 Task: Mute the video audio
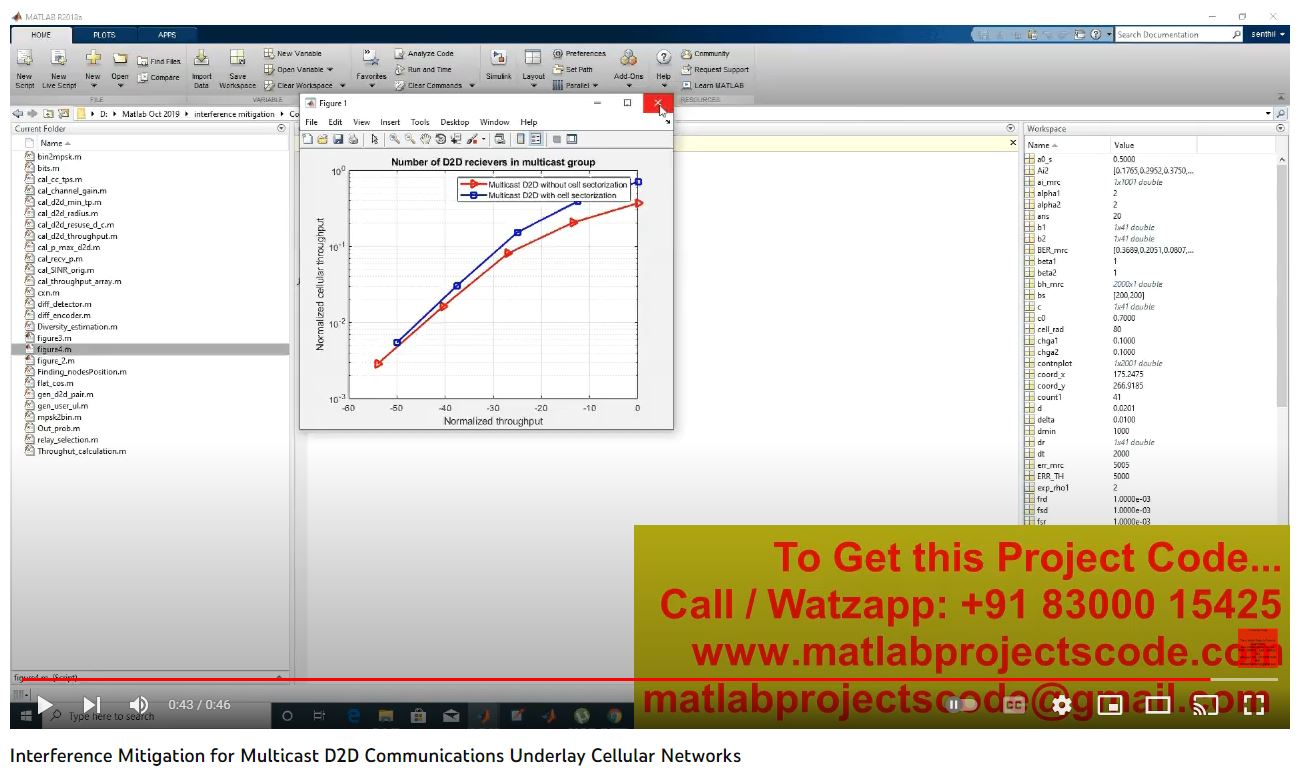tap(139, 705)
